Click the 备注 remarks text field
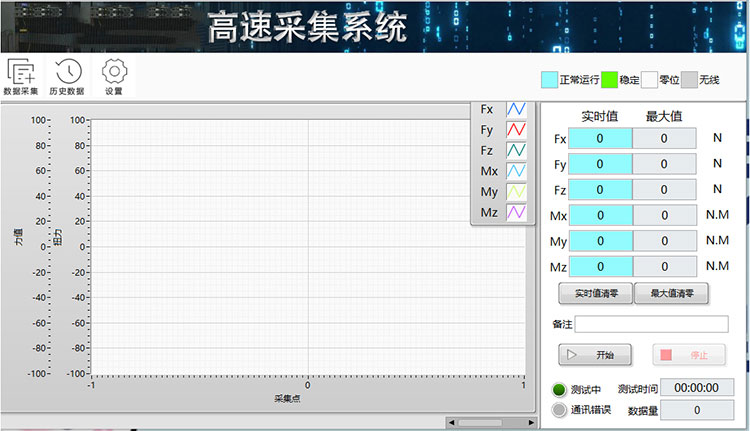This screenshot has width=750, height=431. (x=651, y=324)
